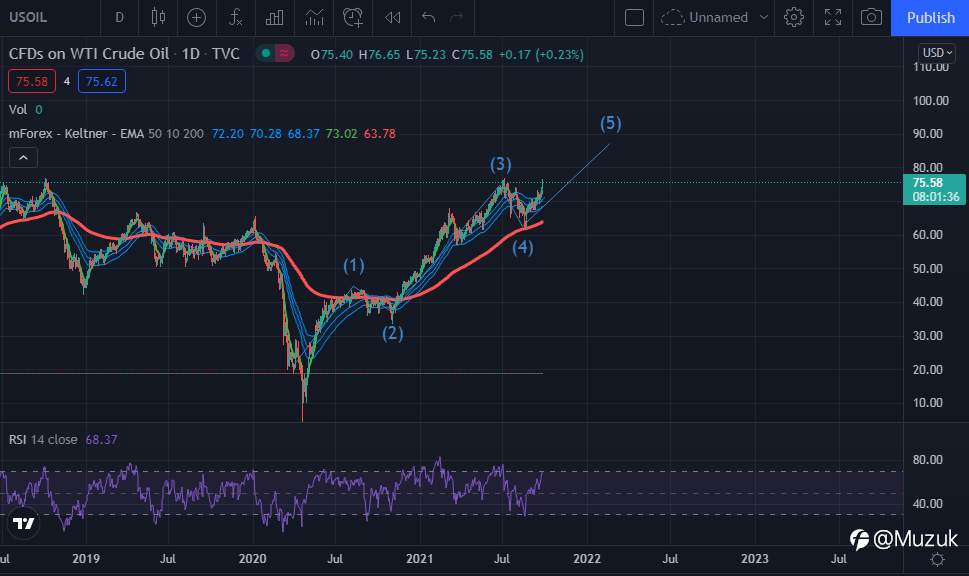
Task: Collapse the indicator legend with chevron
Action: (23, 158)
